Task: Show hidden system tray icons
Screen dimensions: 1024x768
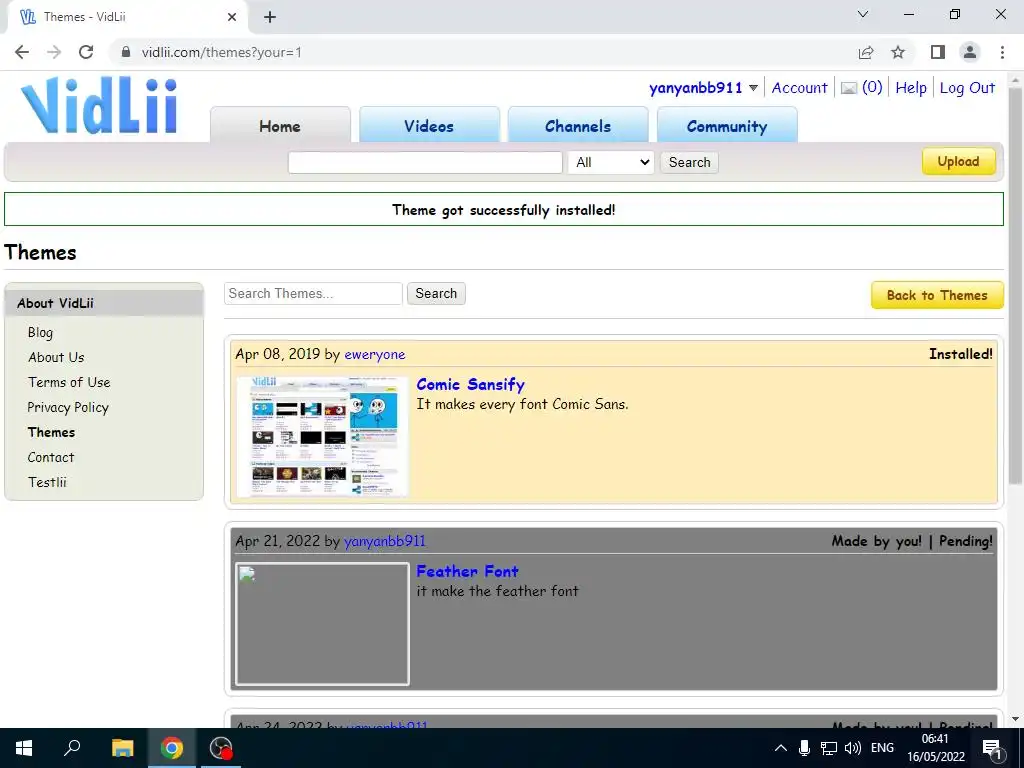Action: [780, 748]
